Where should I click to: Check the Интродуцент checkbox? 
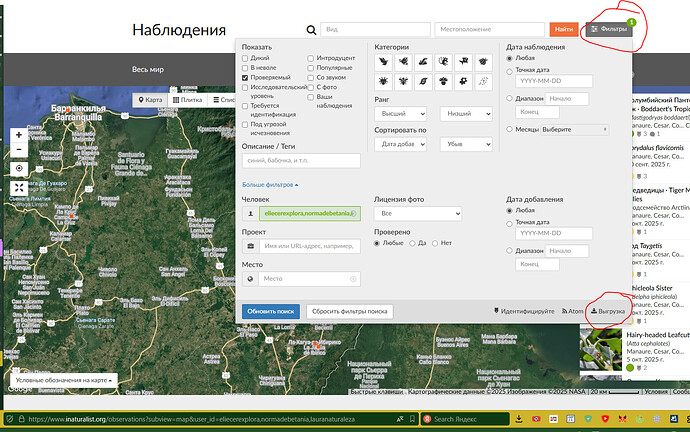pyautogui.click(x=311, y=58)
